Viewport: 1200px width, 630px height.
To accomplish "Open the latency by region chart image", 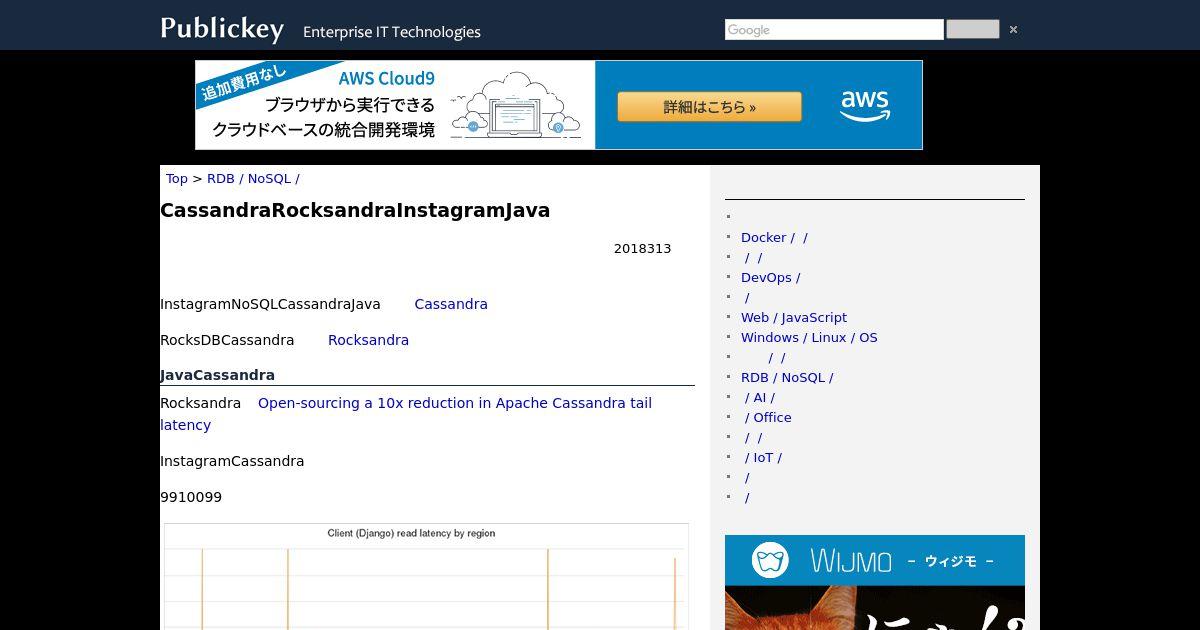I will pos(426,576).
